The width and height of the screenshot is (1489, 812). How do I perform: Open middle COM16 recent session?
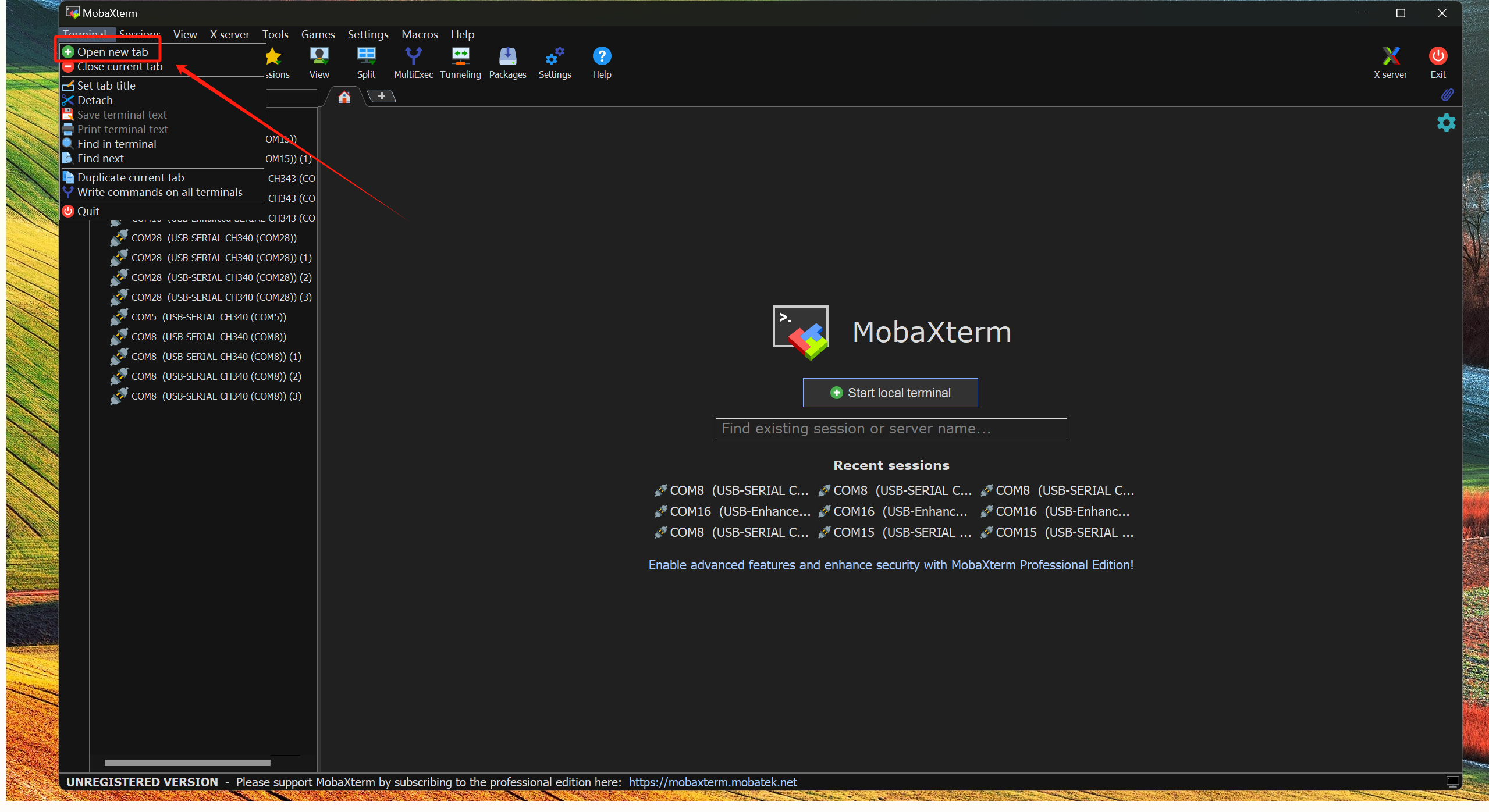click(x=893, y=511)
